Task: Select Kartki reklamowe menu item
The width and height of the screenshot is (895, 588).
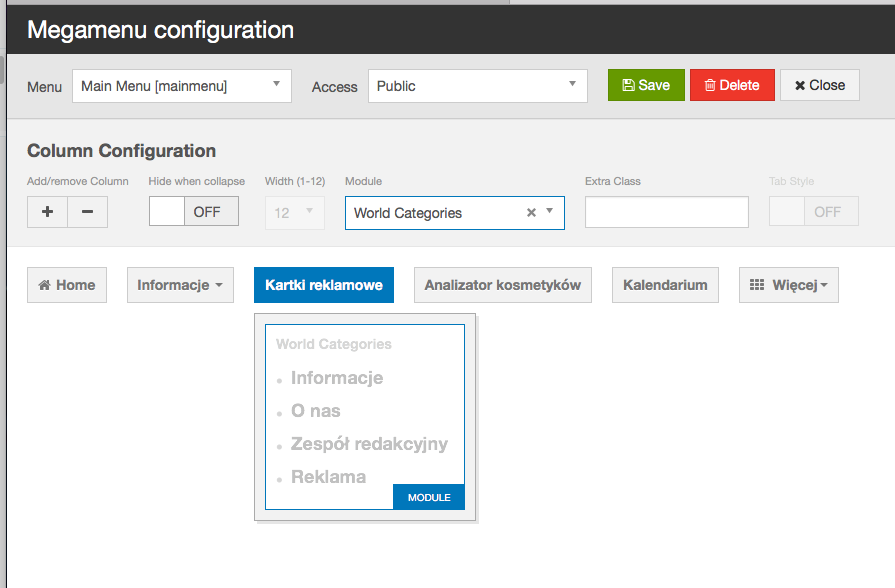Action: pyautogui.click(x=324, y=285)
